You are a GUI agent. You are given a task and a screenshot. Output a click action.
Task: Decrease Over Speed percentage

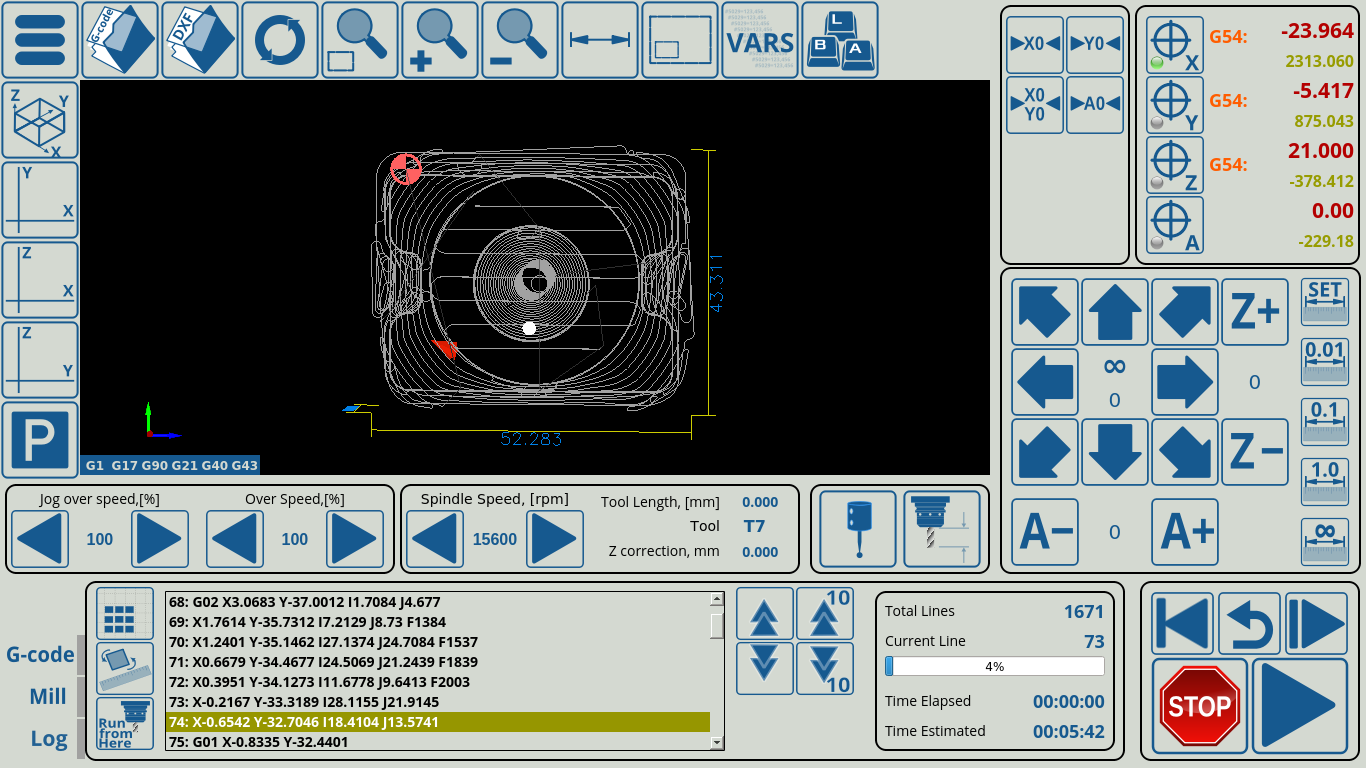(x=236, y=539)
